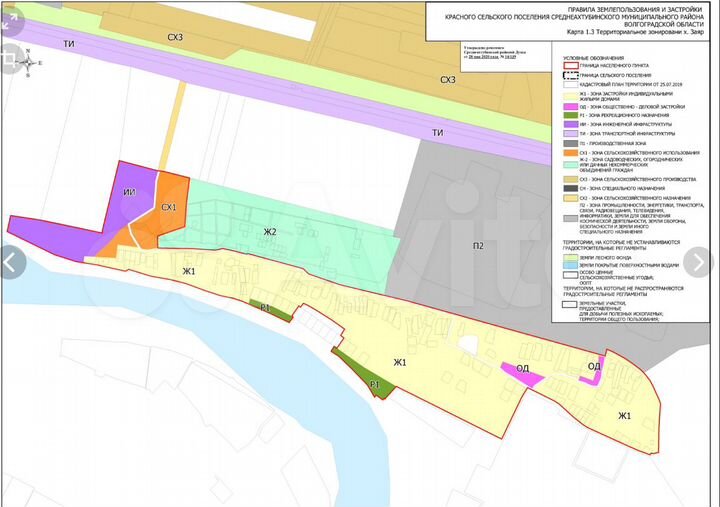Click the purple ИИ zone on map

point(127,193)
